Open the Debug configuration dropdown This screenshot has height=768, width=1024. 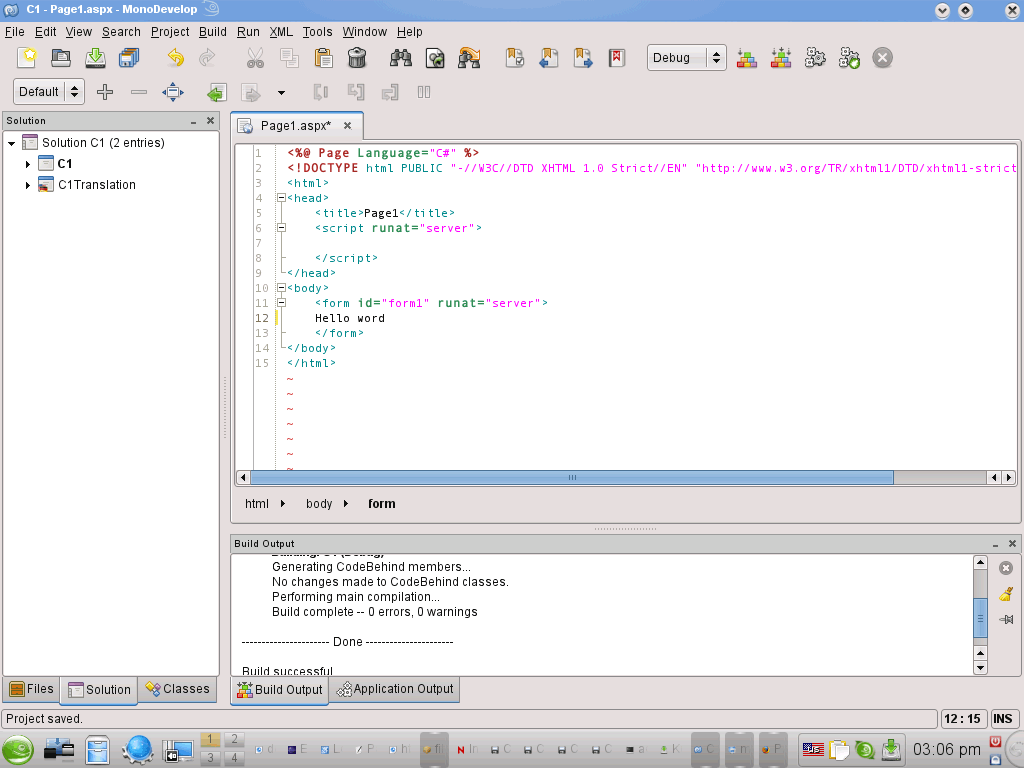(687, 58)
